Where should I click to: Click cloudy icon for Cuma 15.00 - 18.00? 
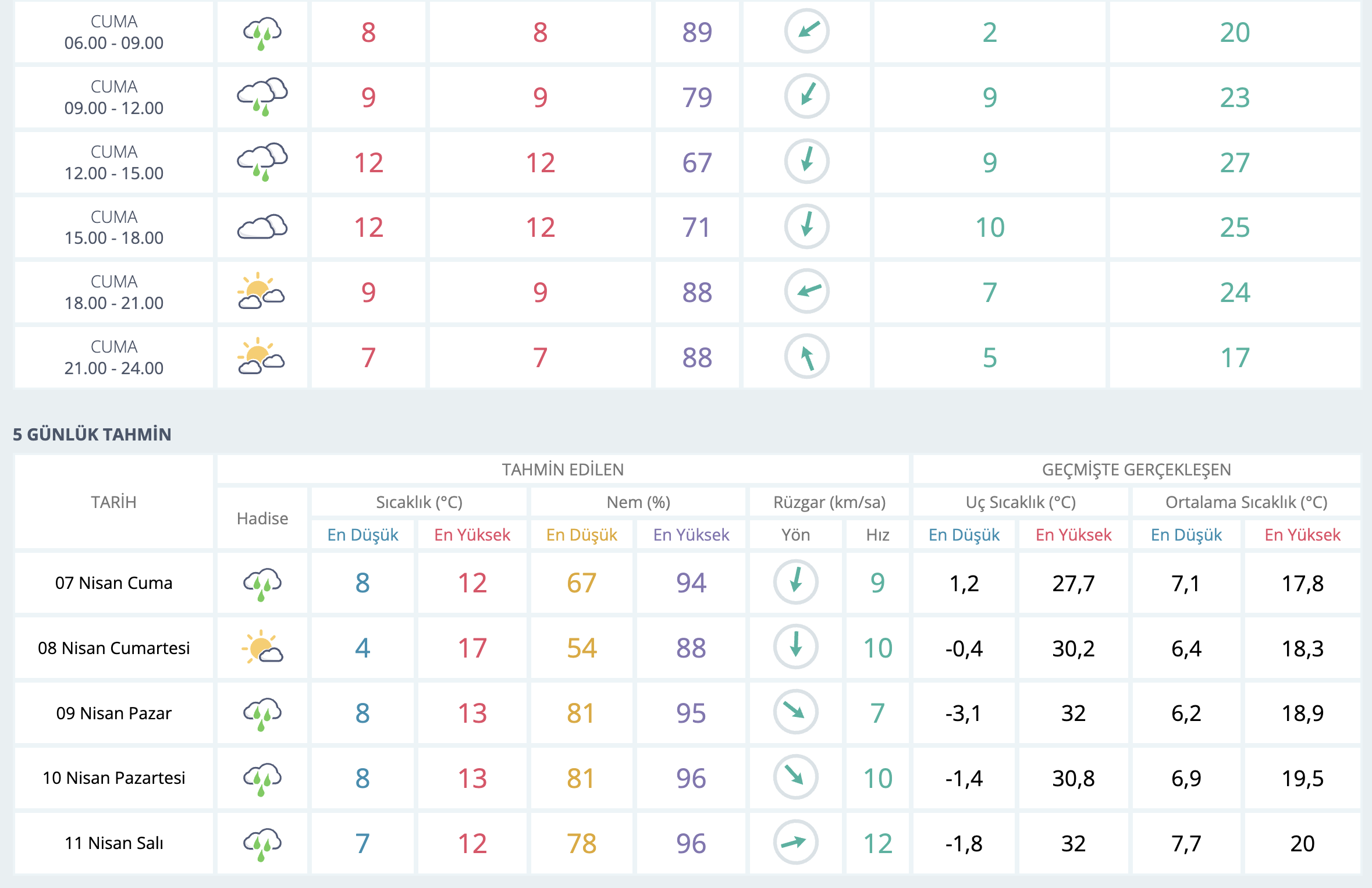click(262, 227)
